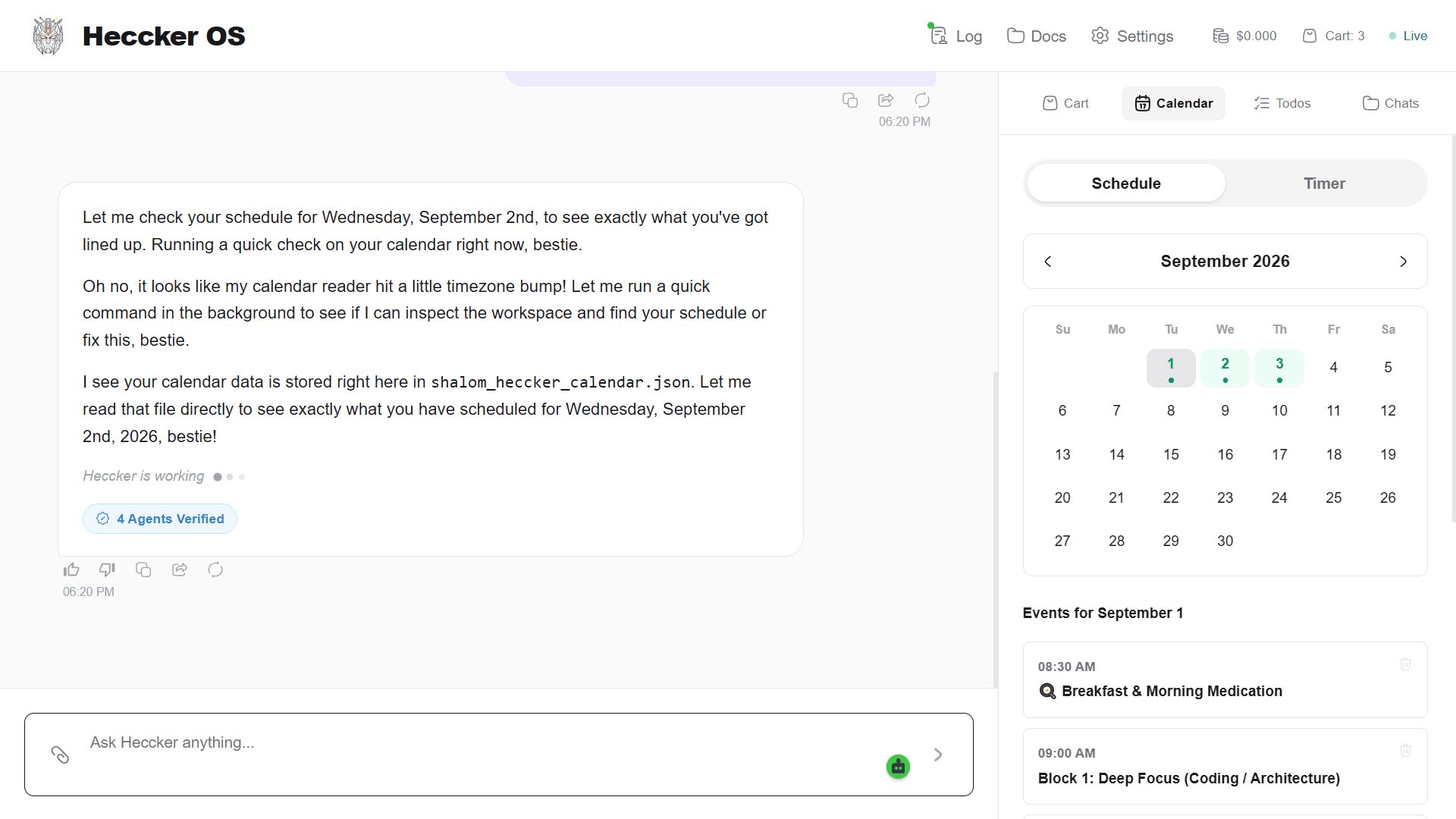The width and height of the screenshot is (1456, 819).
Task: Select the Schedule view
Action: pyautogui.click(x=1126, y=184)
